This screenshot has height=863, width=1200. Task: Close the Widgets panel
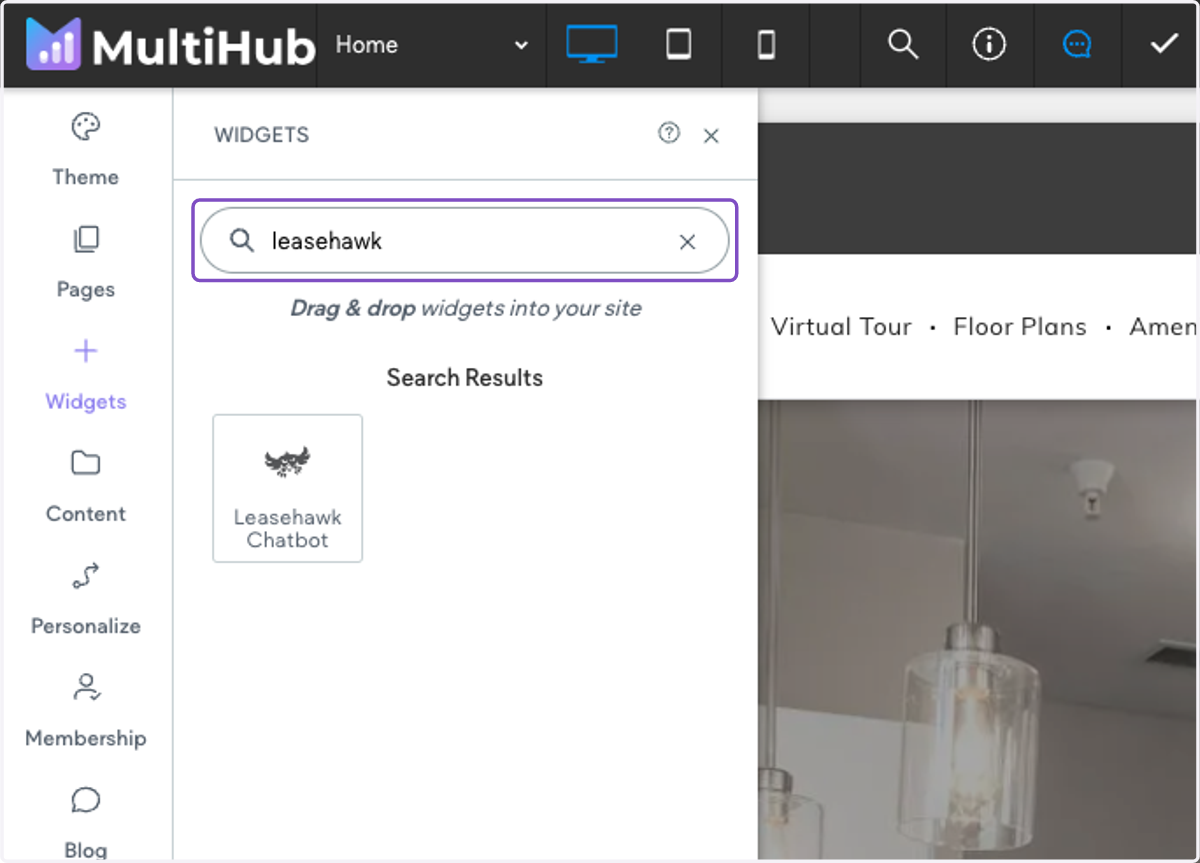[711, 136]
